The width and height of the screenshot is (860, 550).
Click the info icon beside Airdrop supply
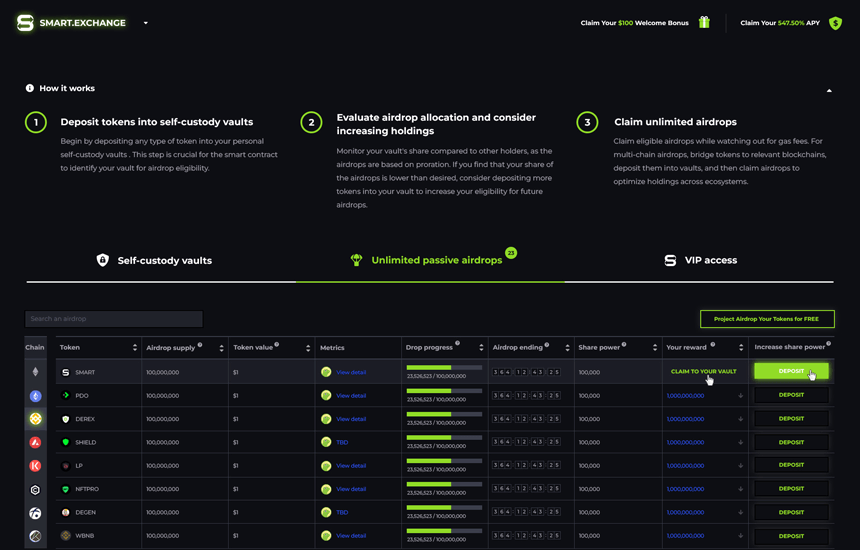pos(200,345)
